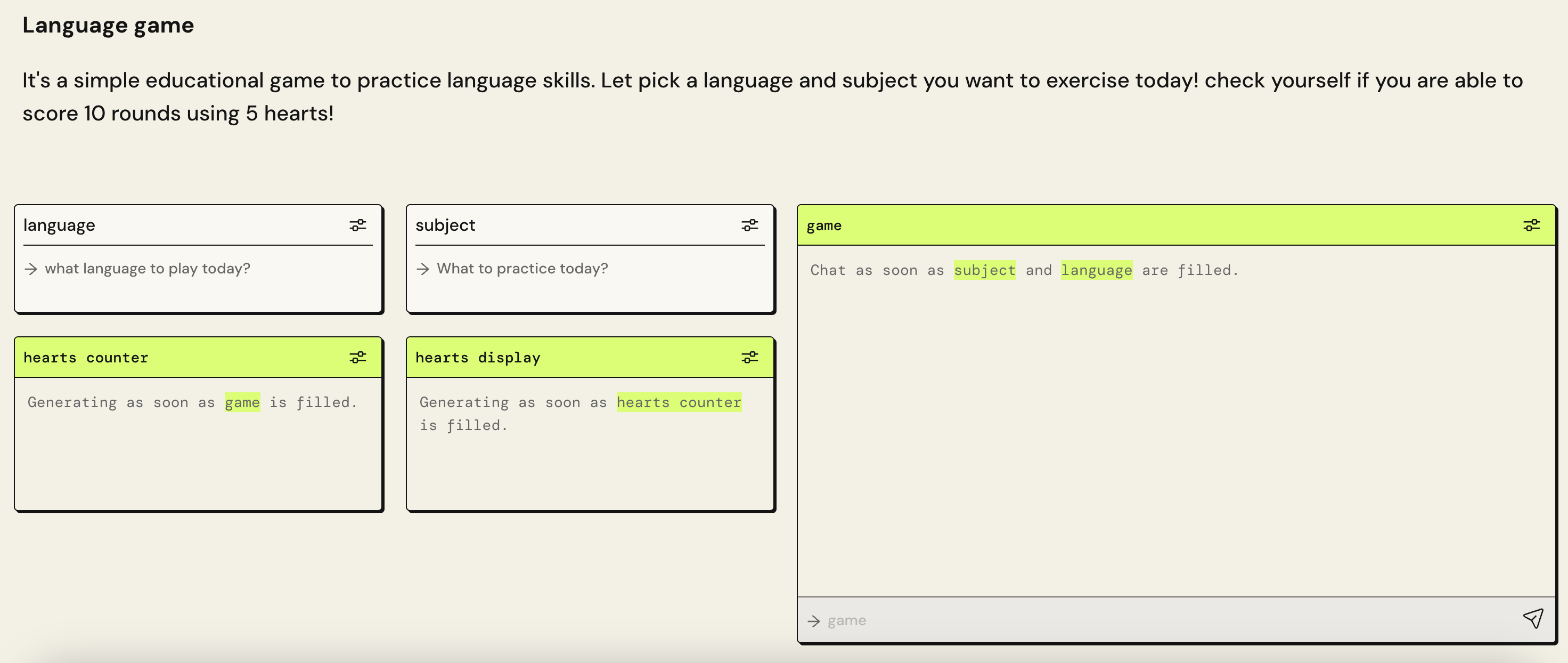Open settings icon on language card
The image size is (1568, 663).
358,225
